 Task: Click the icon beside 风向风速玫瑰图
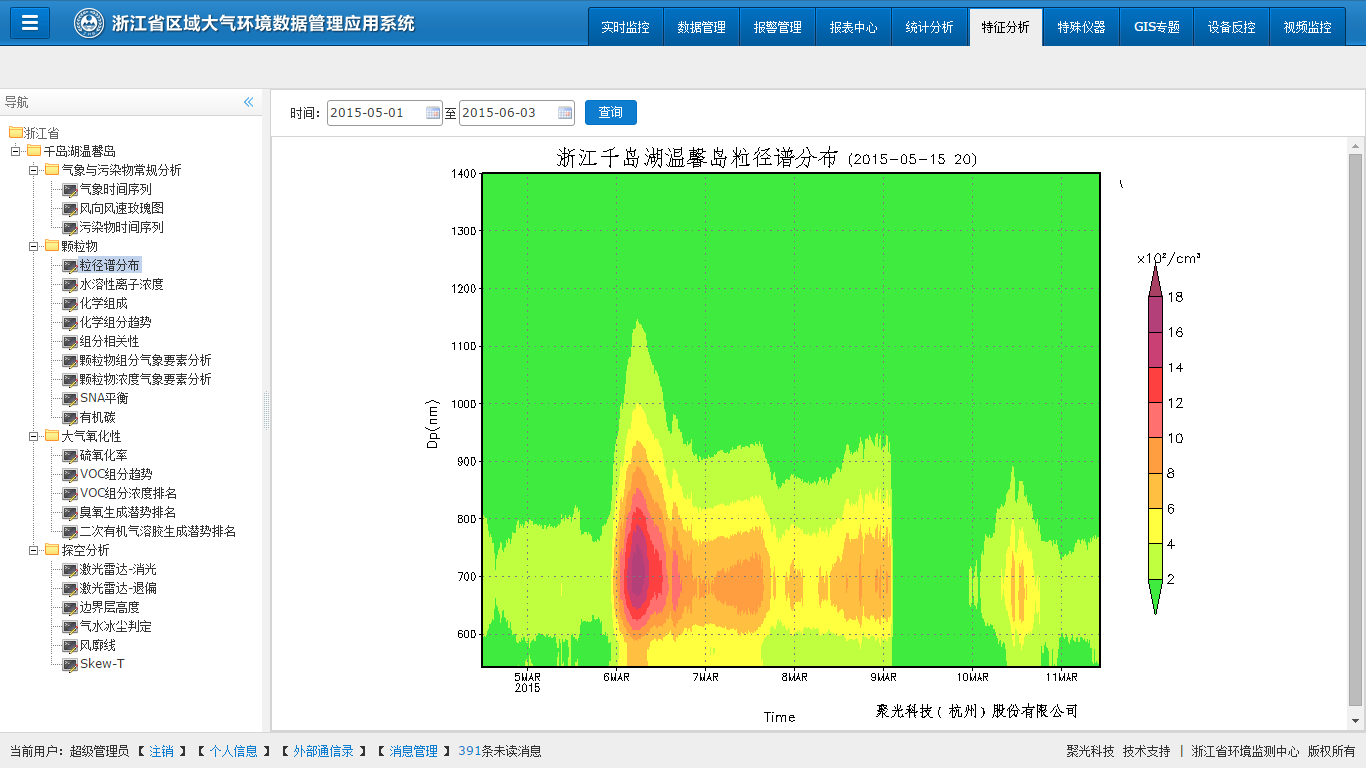coord(70,209)
